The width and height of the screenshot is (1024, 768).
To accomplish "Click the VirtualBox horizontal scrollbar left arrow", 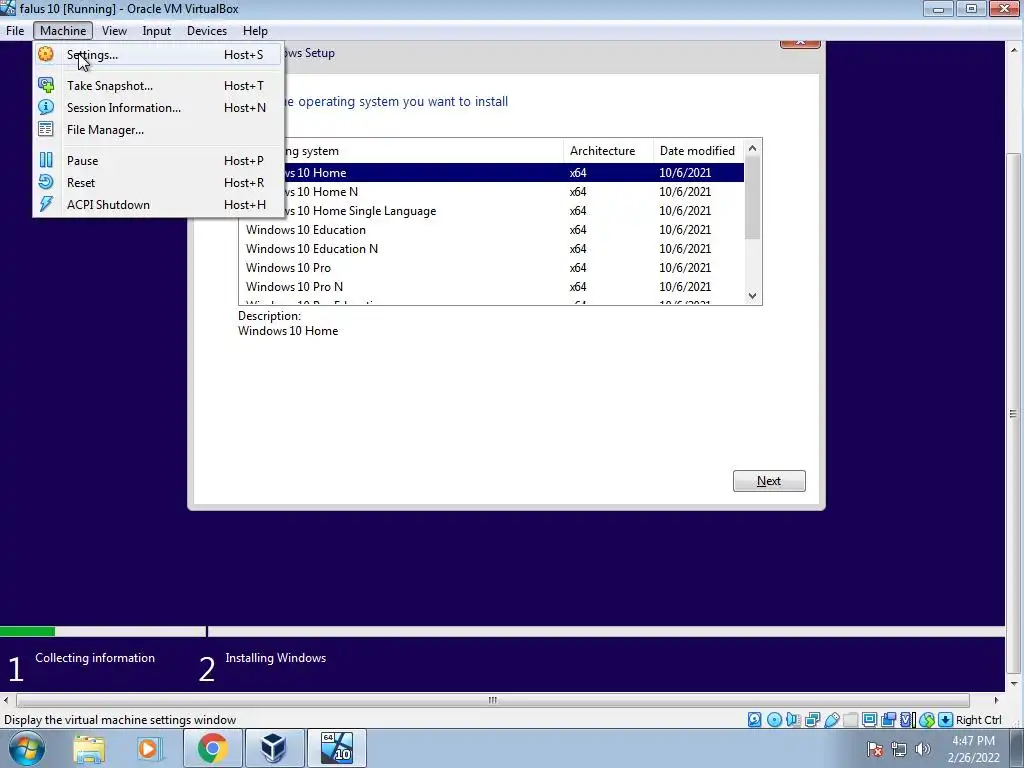I will click(x=7, y=700).
